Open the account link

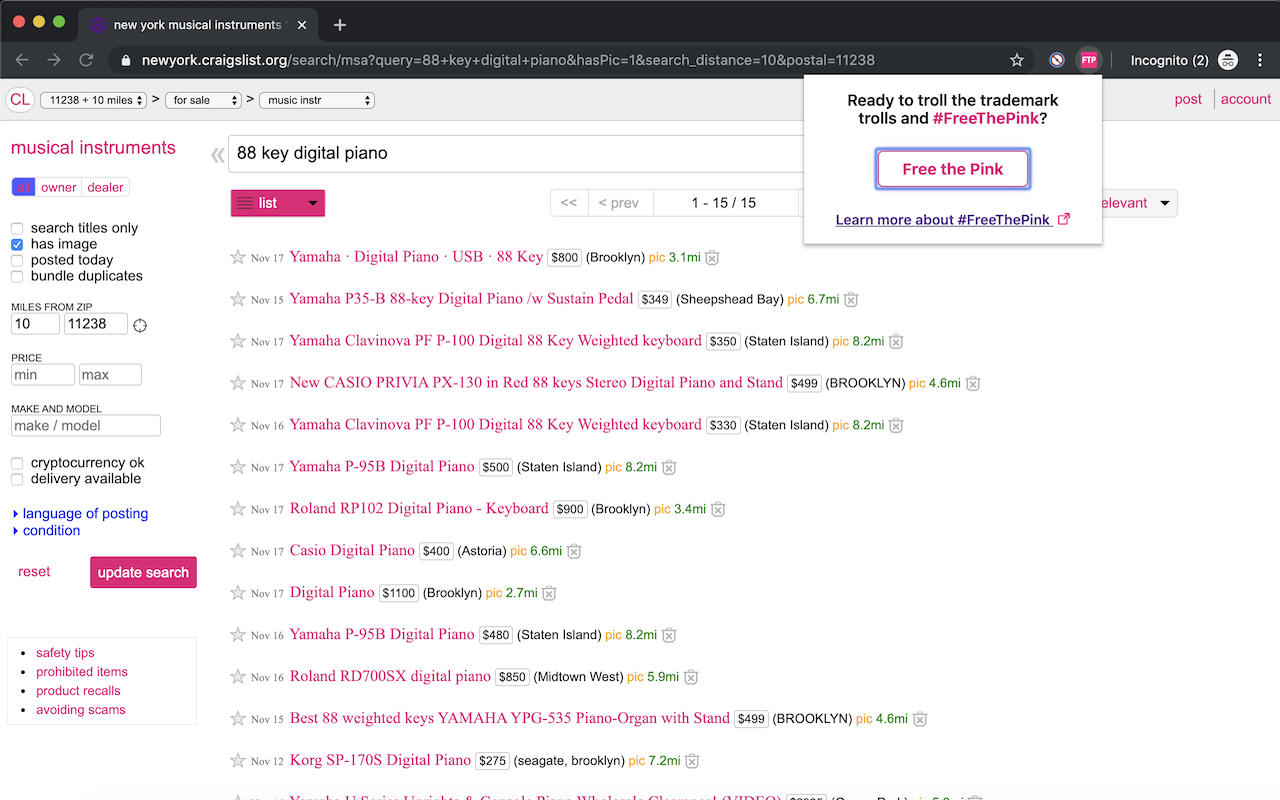point(1246,99)
